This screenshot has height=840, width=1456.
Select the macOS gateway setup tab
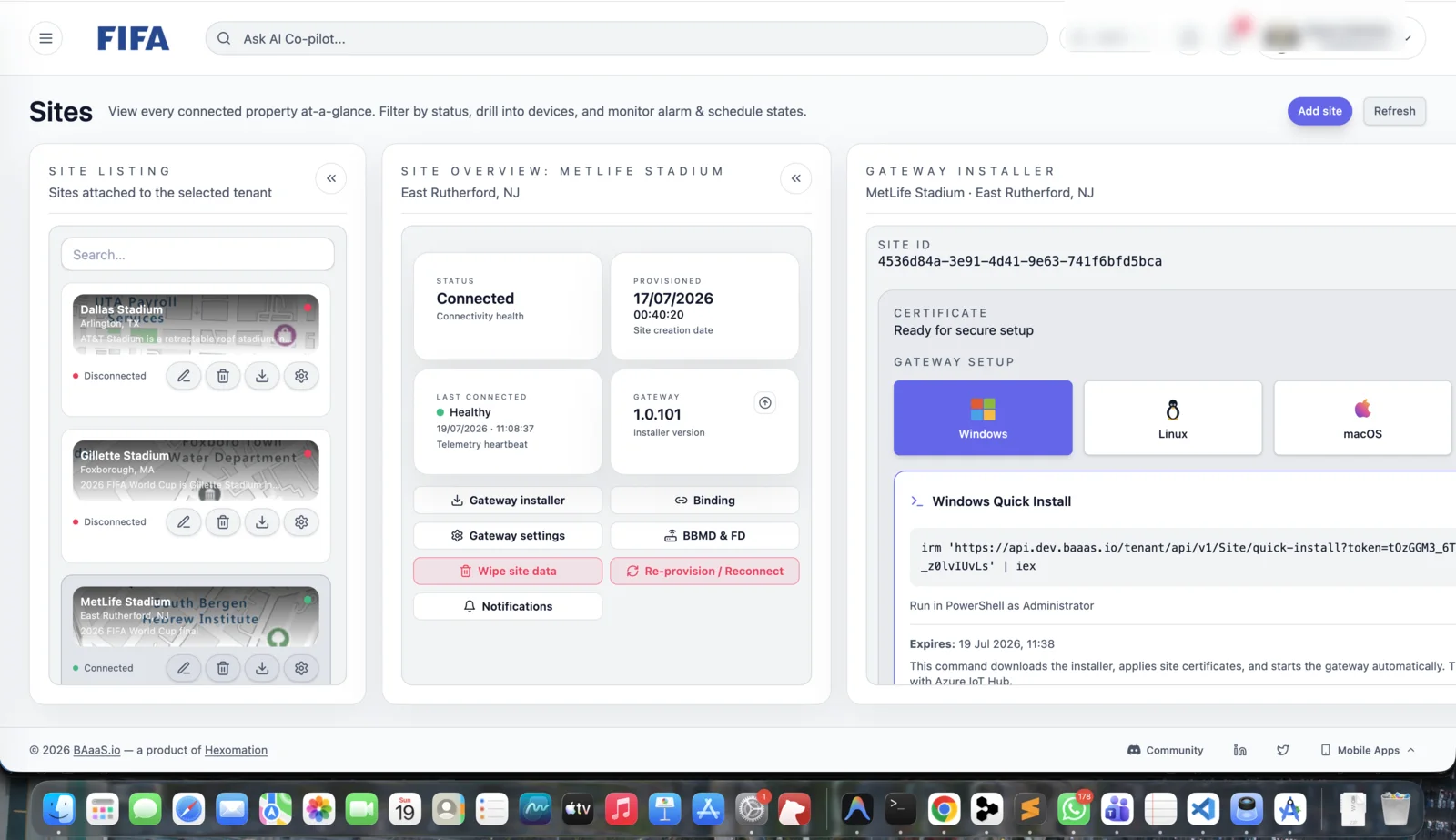1362,418
